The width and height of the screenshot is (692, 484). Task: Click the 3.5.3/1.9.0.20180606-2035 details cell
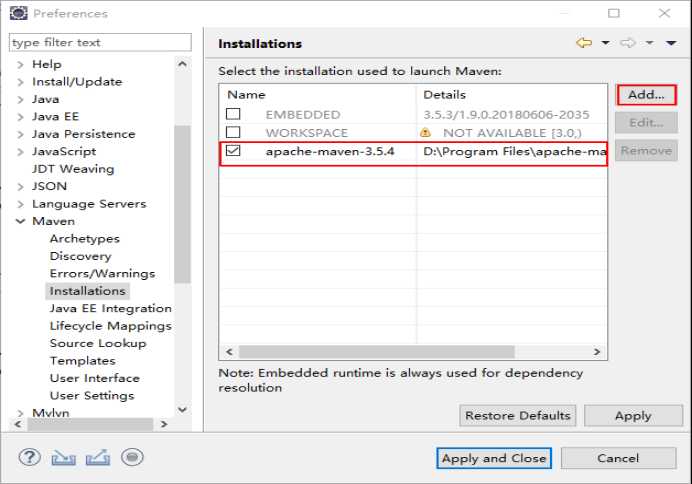(x=506, y=115)
